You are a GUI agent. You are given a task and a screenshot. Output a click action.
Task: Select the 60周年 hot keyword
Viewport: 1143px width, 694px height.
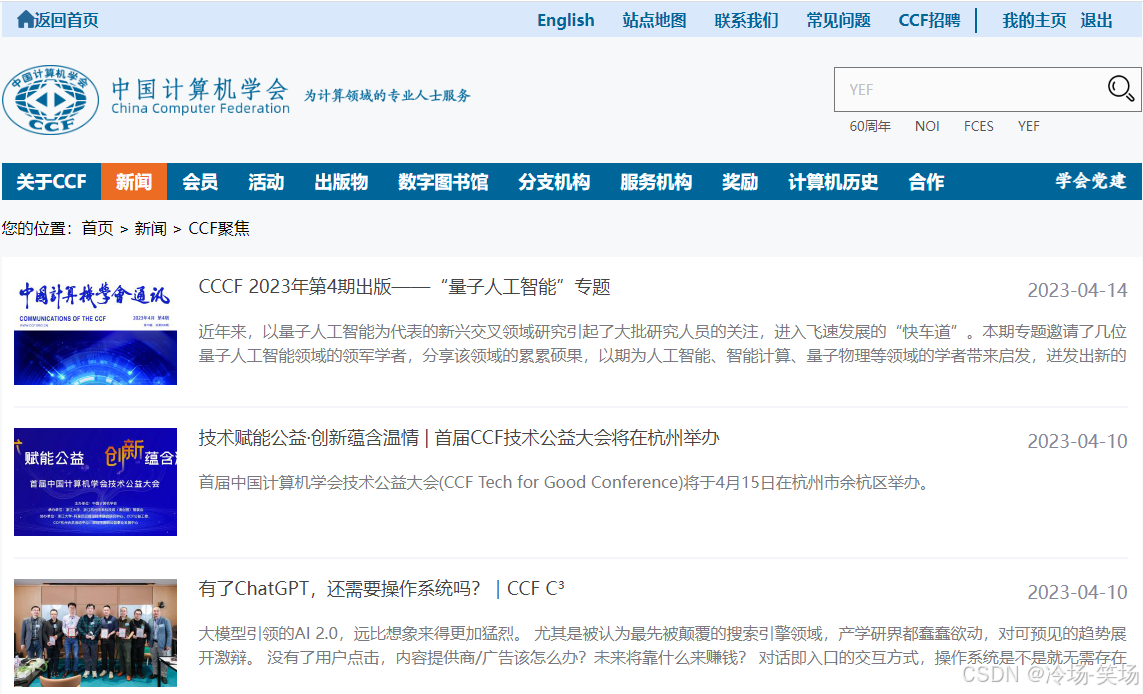click(870, 126)
